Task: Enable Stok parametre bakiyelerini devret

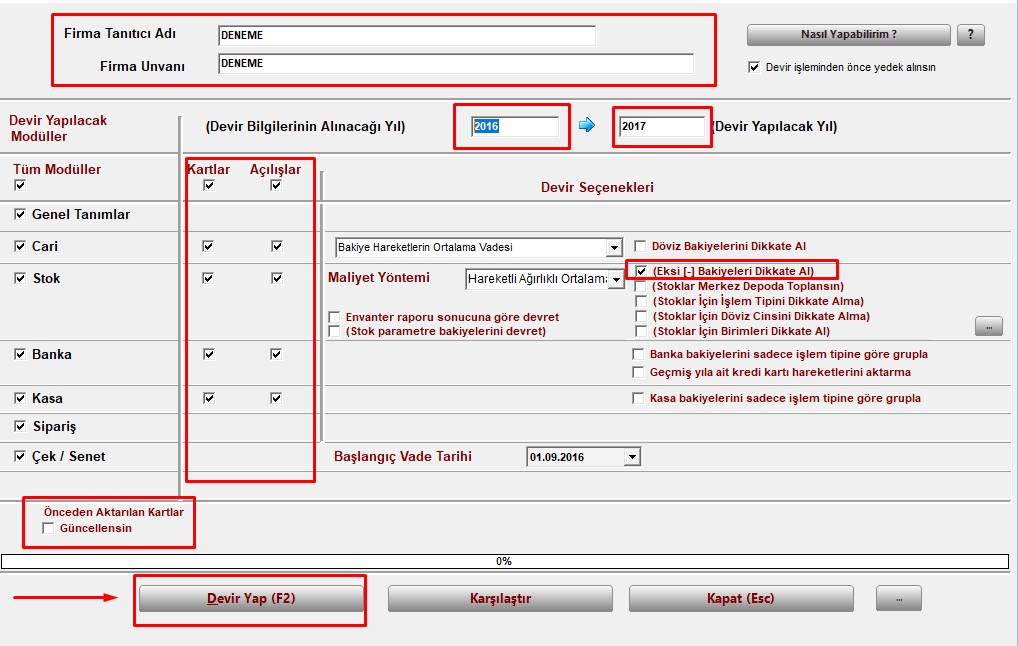Action: pyautogui.click(x=334, y=331)
